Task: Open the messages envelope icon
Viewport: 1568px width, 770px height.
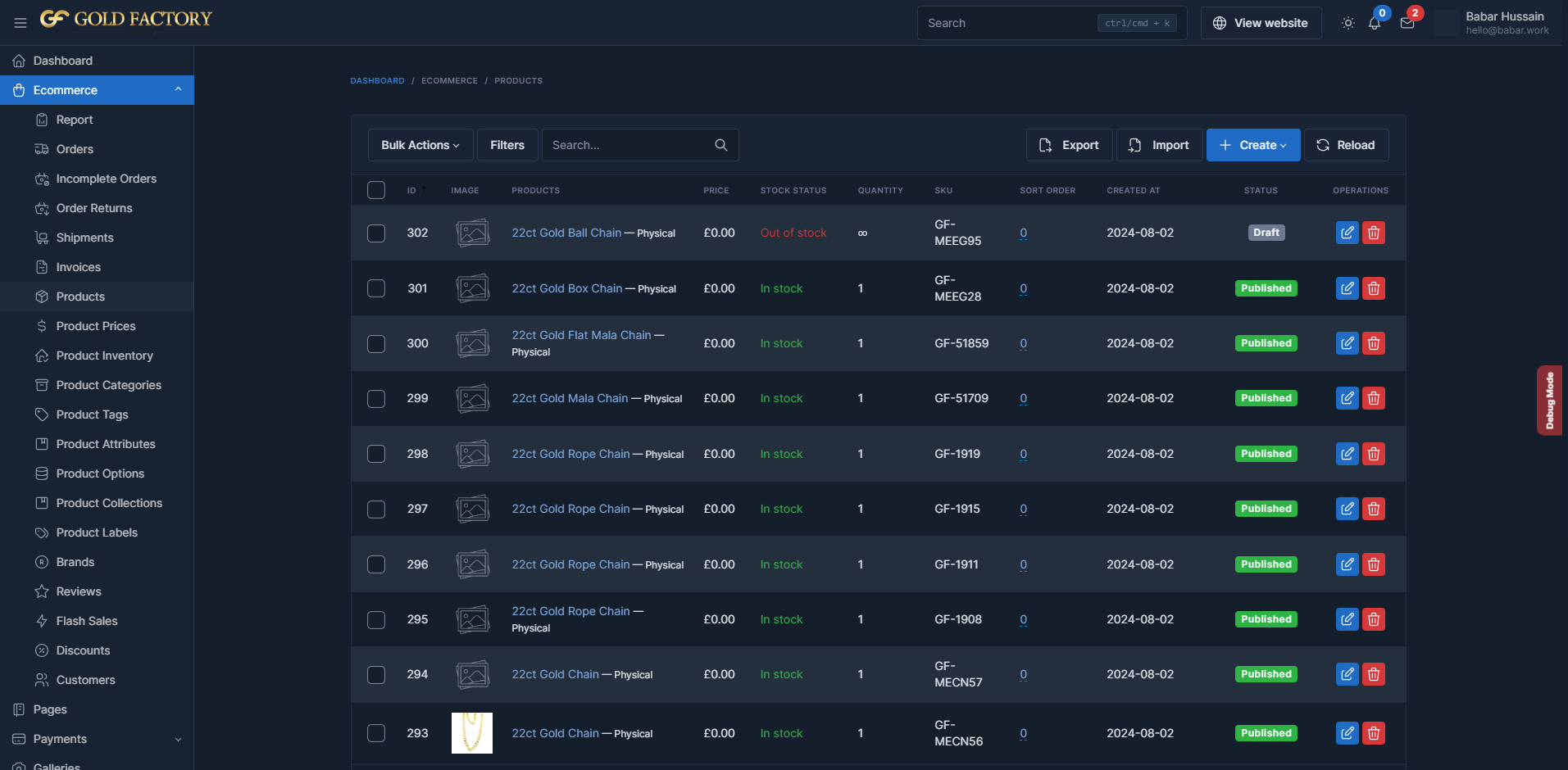Action: [1407, 23]
